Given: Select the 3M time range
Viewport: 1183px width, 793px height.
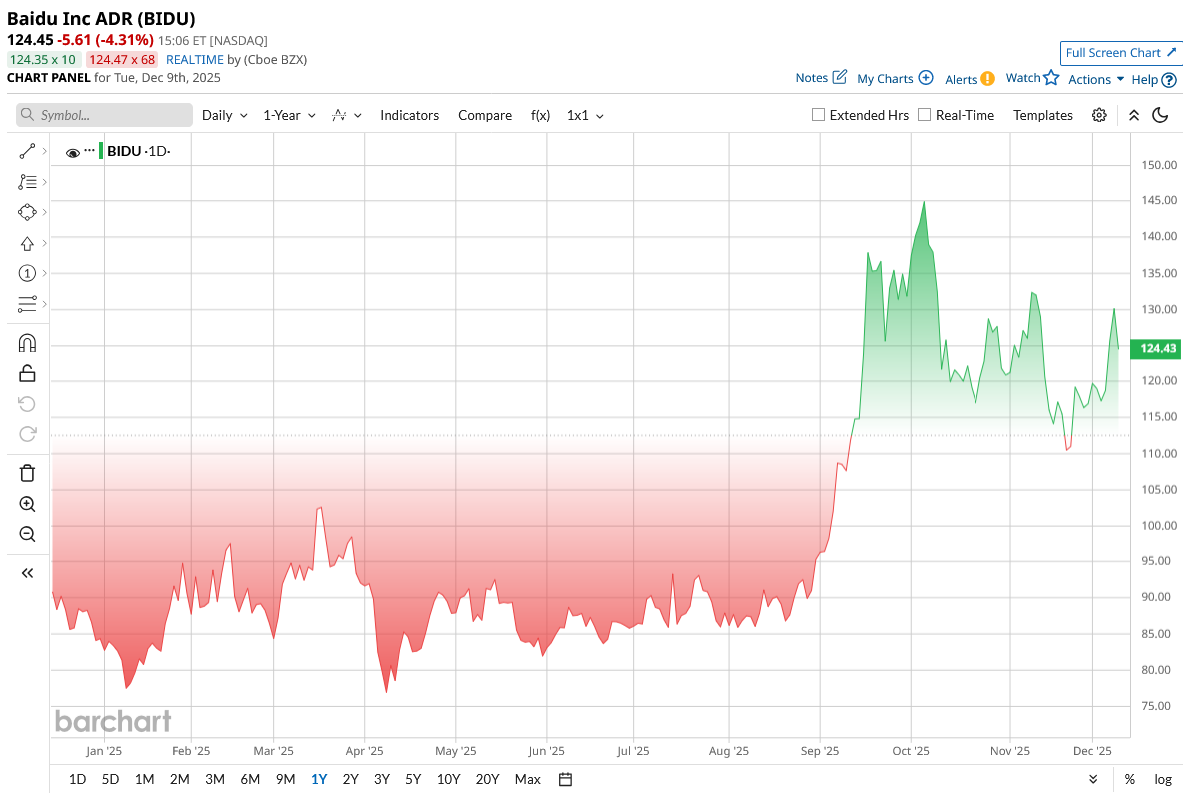Looking at the screenshot, I should 215,779.
